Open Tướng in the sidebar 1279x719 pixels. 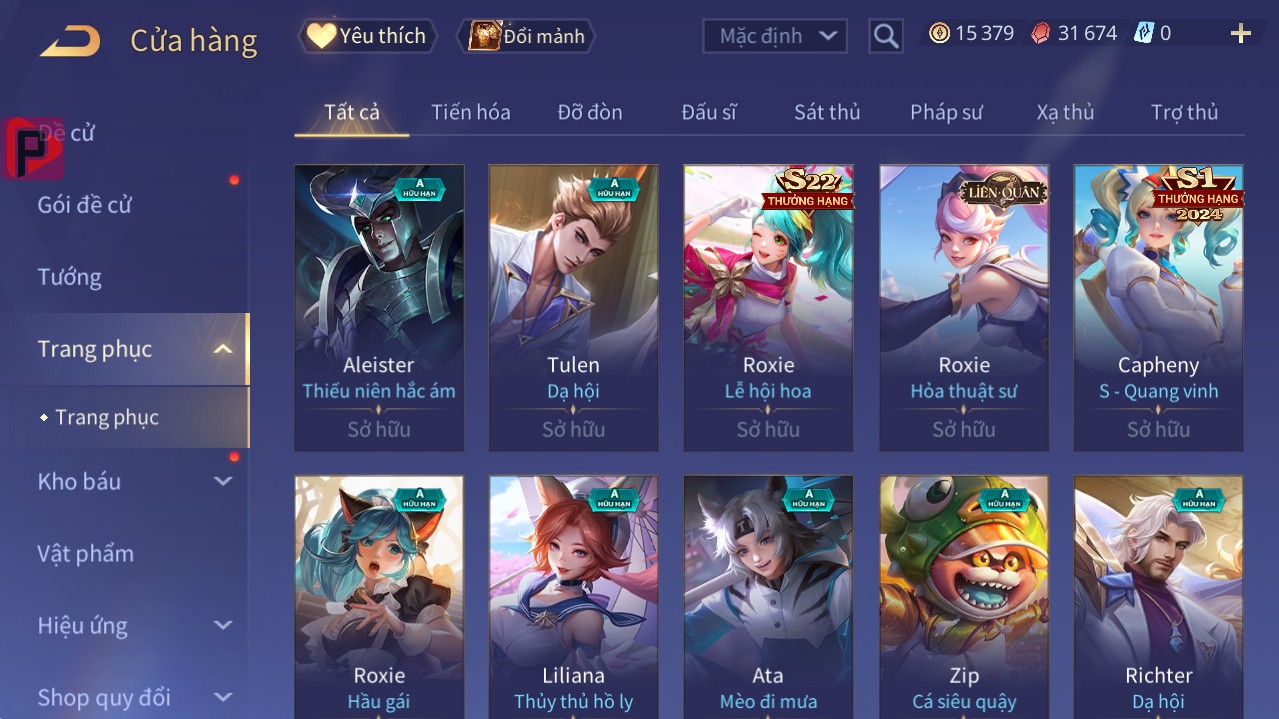[70, 277]
